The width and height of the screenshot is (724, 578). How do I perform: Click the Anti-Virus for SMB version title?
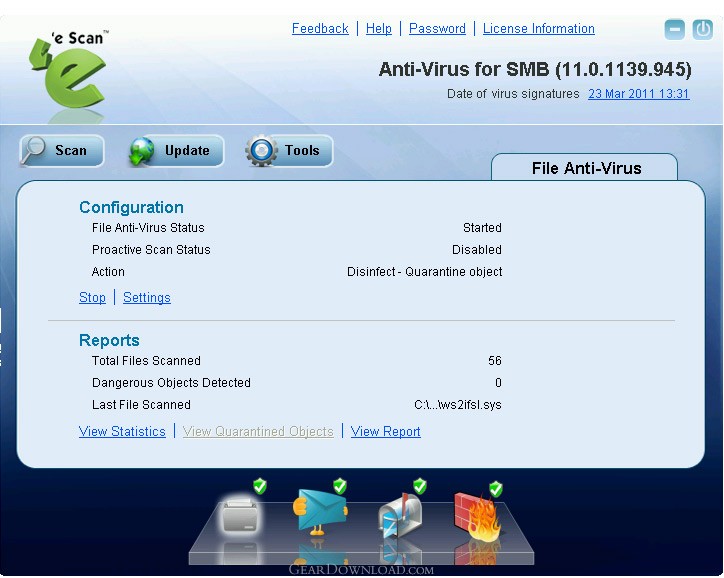[x=535, y=70]
